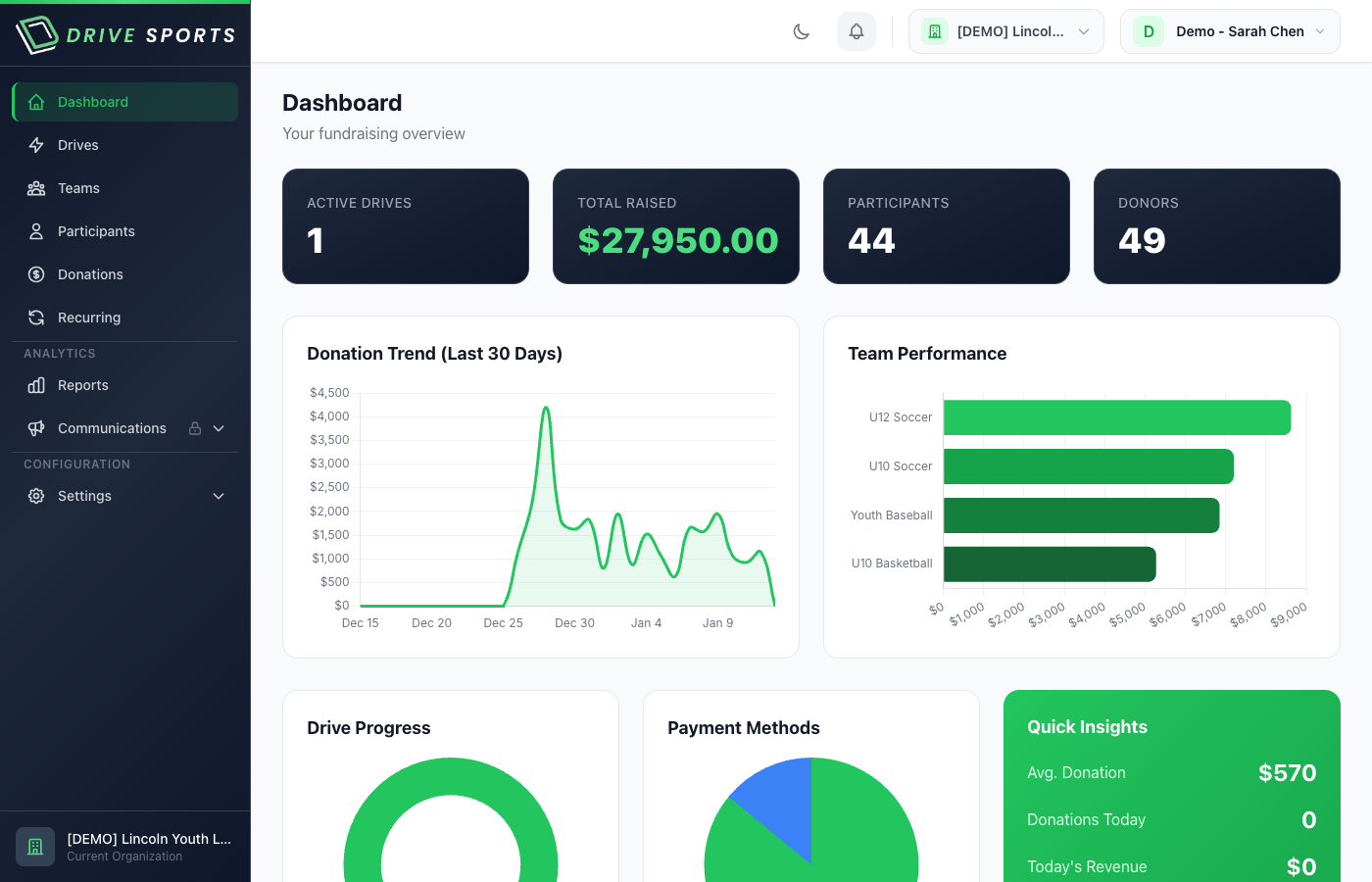Viewport: 1372px width, 882px height.
Task: Click the Youth Baseball bar
Action: click(1082, 515)
